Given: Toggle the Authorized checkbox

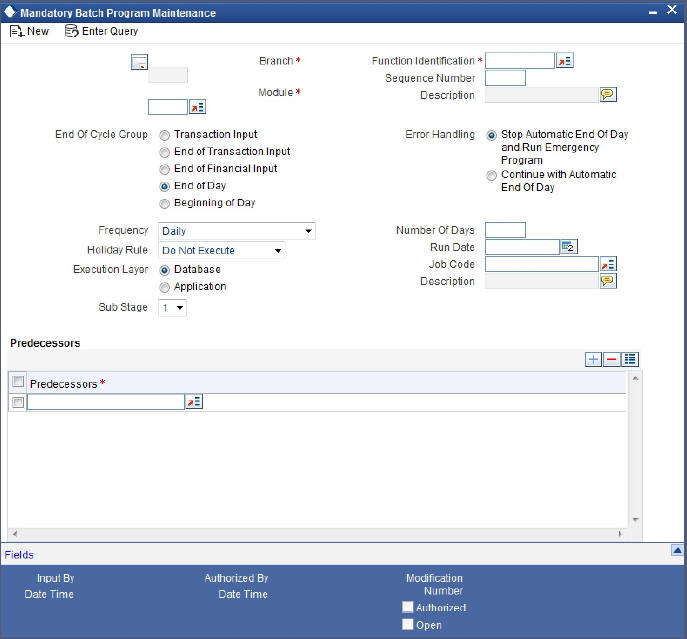Looking at the screenshot, I should [x=407, y=607].
